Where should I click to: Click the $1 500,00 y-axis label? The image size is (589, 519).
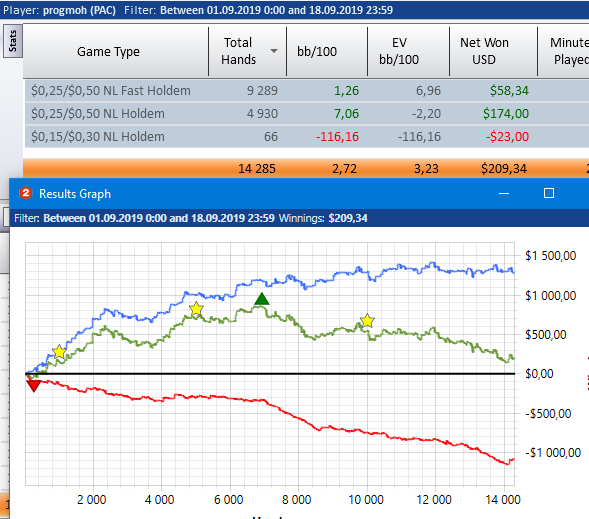pos(551,256)
